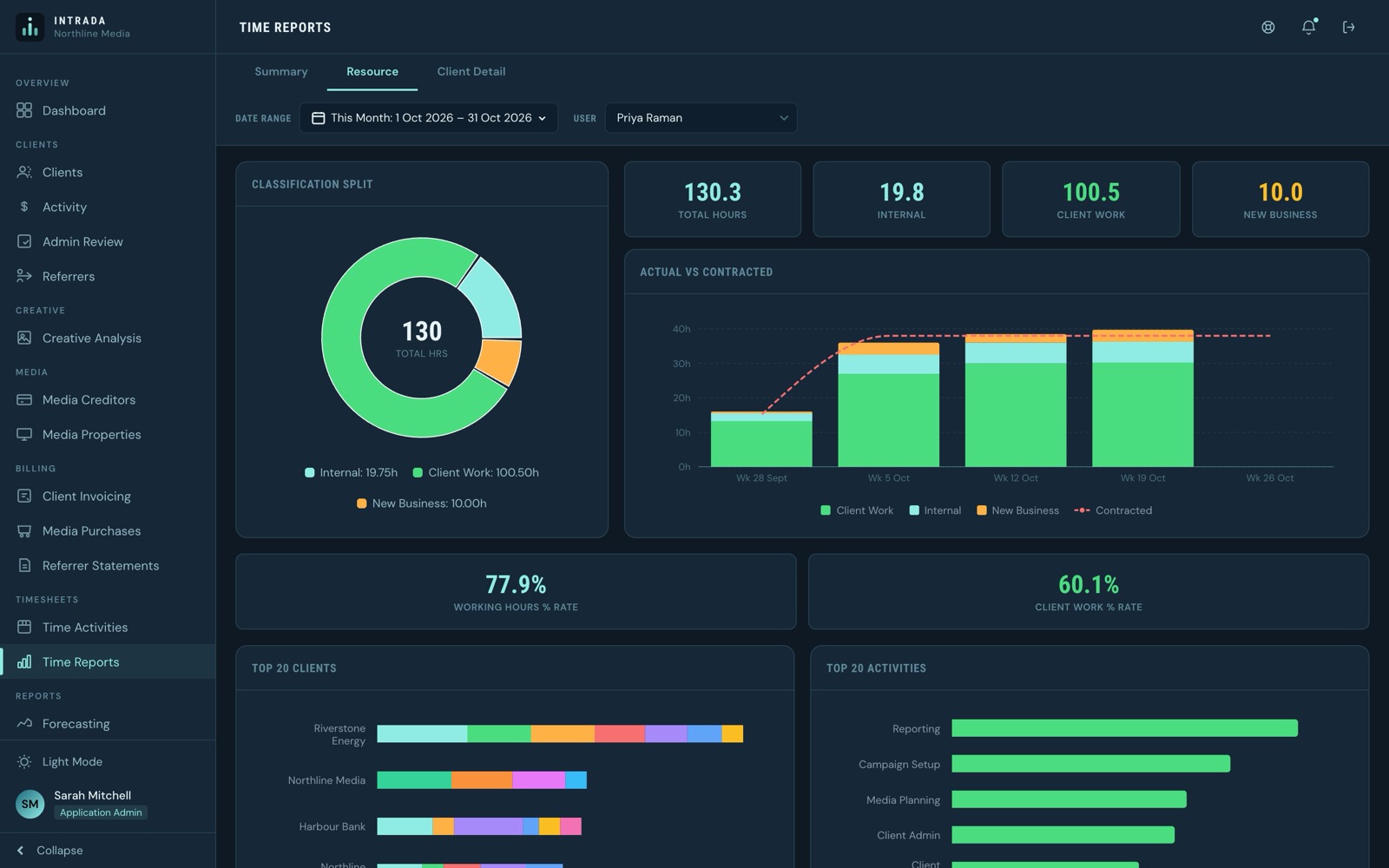Open the Priya Raman user dropdown

(701, 118)
